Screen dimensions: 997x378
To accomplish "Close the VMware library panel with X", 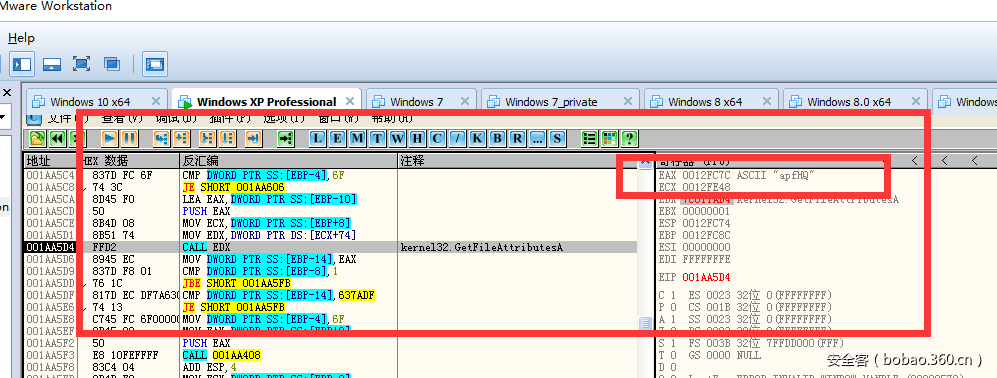I will point(7,93).
